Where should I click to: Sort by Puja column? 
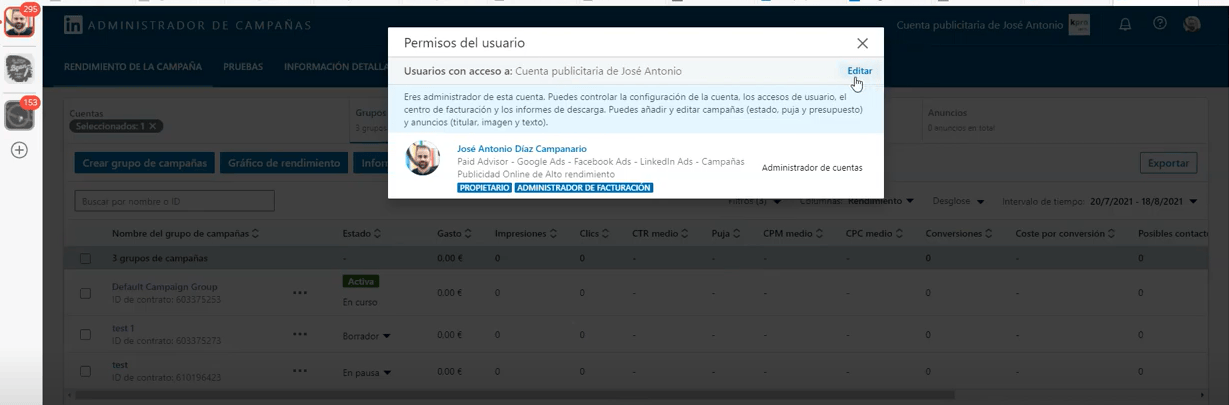726,234
